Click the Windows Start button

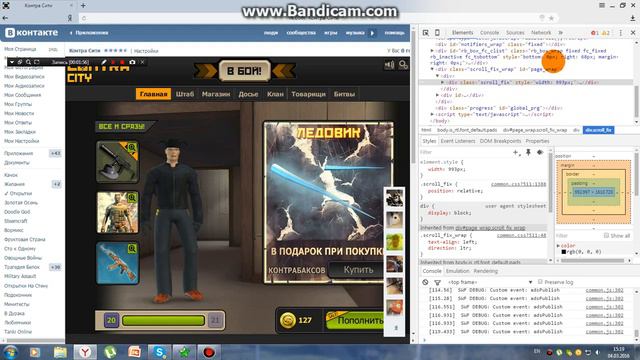pyautogui.click(x=10, y=352)
